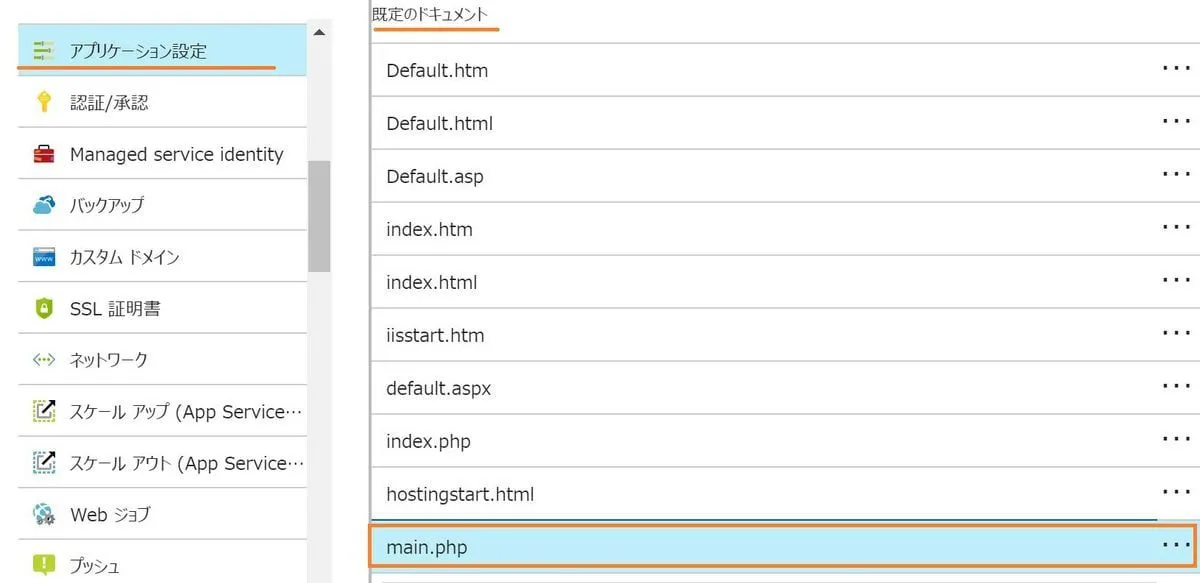Click the blue cloud backup icon
The width and height of the screenshot is (1200, 583).
click(x=43, y=205)
